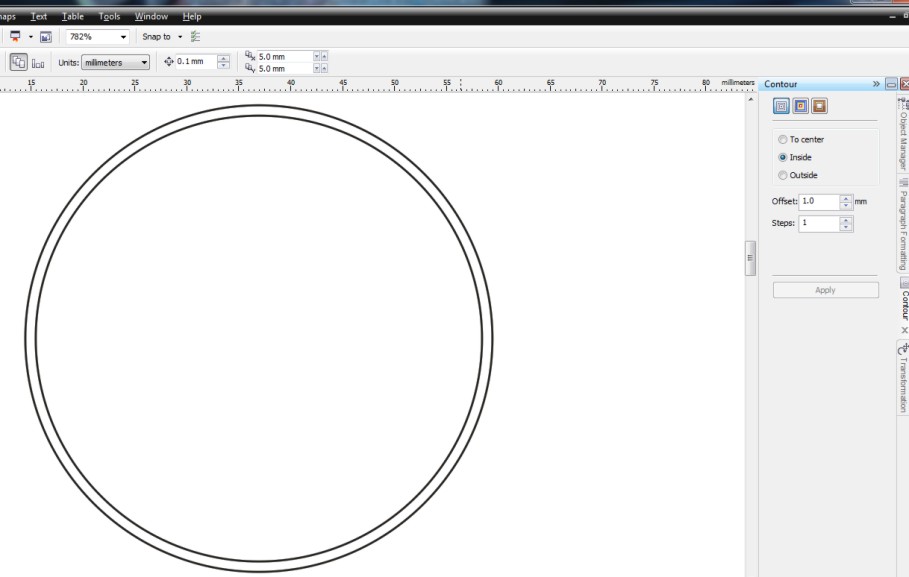The image size is (909, 577).
Task: Open the Units millimeters dropdown
Action: coord(115,62)
